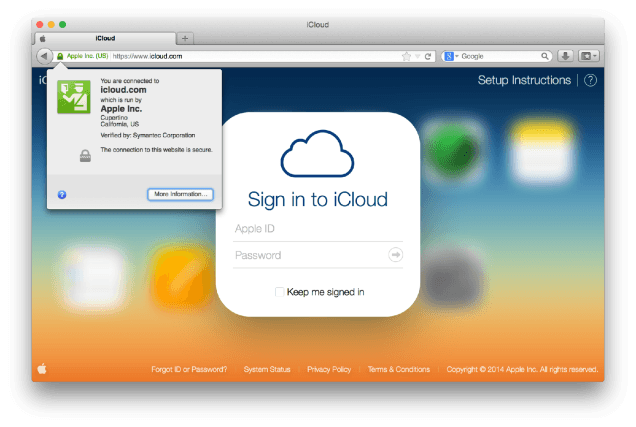Image resolution: width=636 pixels, height=427 pixels.
Task: Open the bookmarks menu dropdown button
Action: coord(589,56)
